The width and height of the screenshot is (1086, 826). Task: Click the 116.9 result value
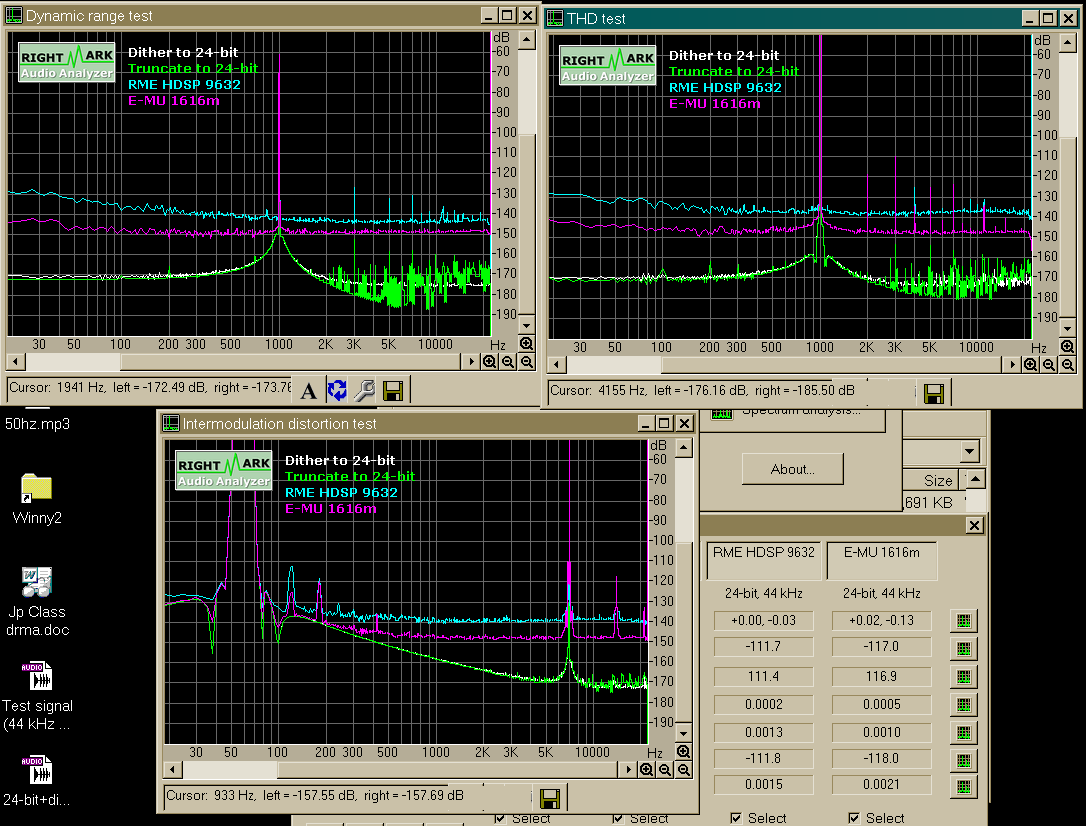(881, 676)
